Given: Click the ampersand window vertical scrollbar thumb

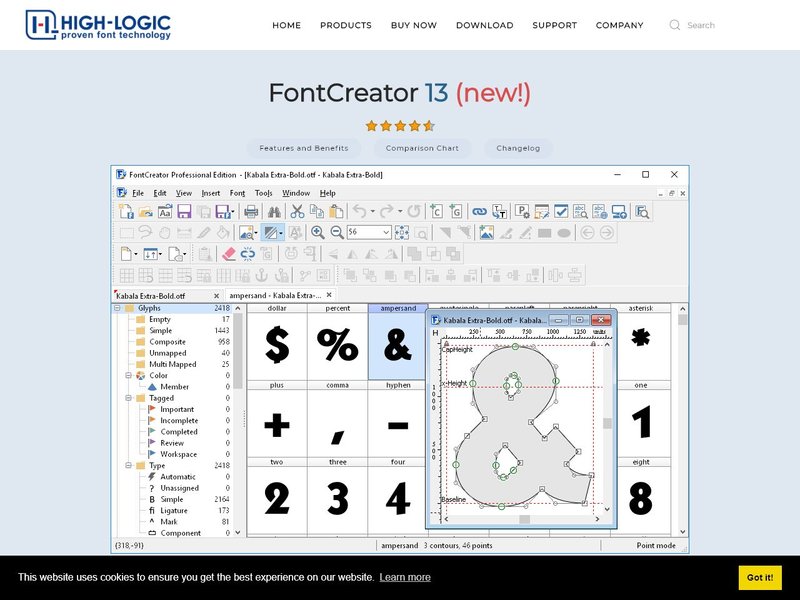Looking at the screenshot, I should pyautogui.click(x=607, y=423).
